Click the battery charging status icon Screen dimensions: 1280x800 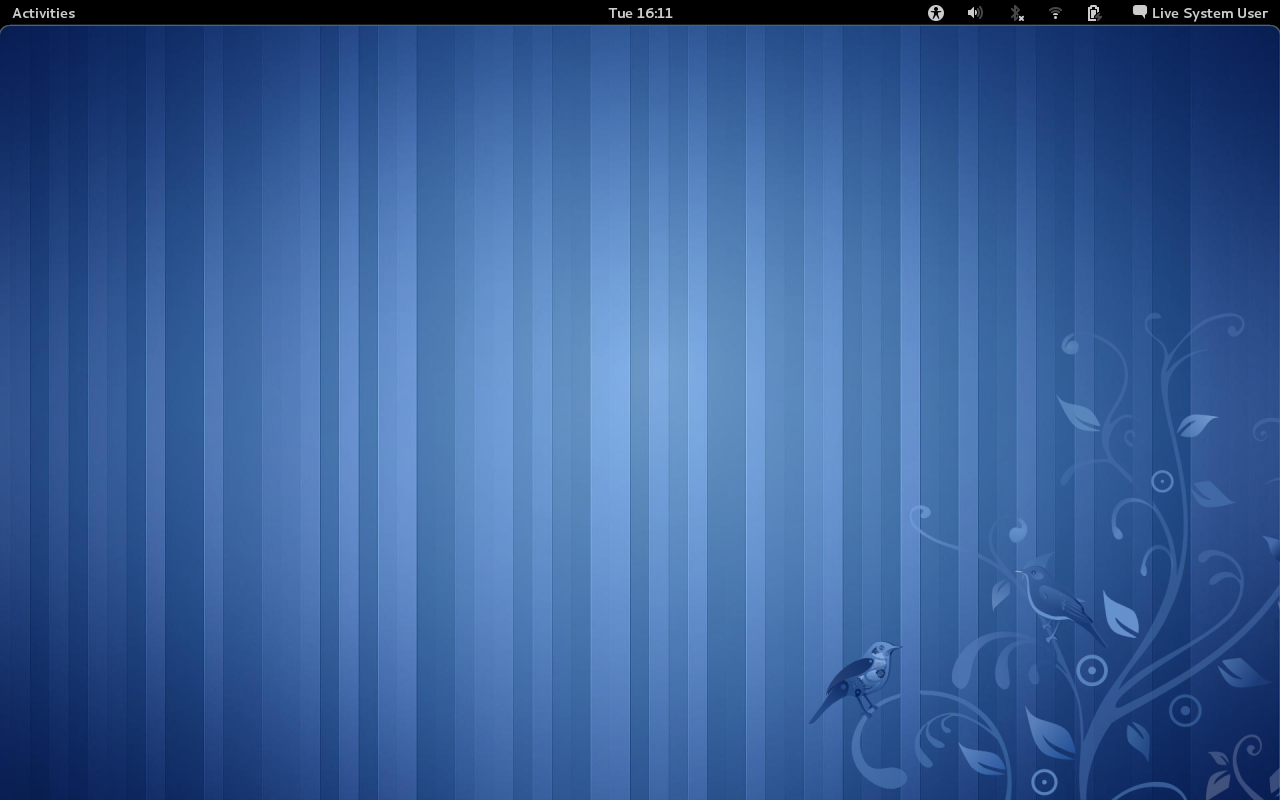click(x=1094, y=13)
